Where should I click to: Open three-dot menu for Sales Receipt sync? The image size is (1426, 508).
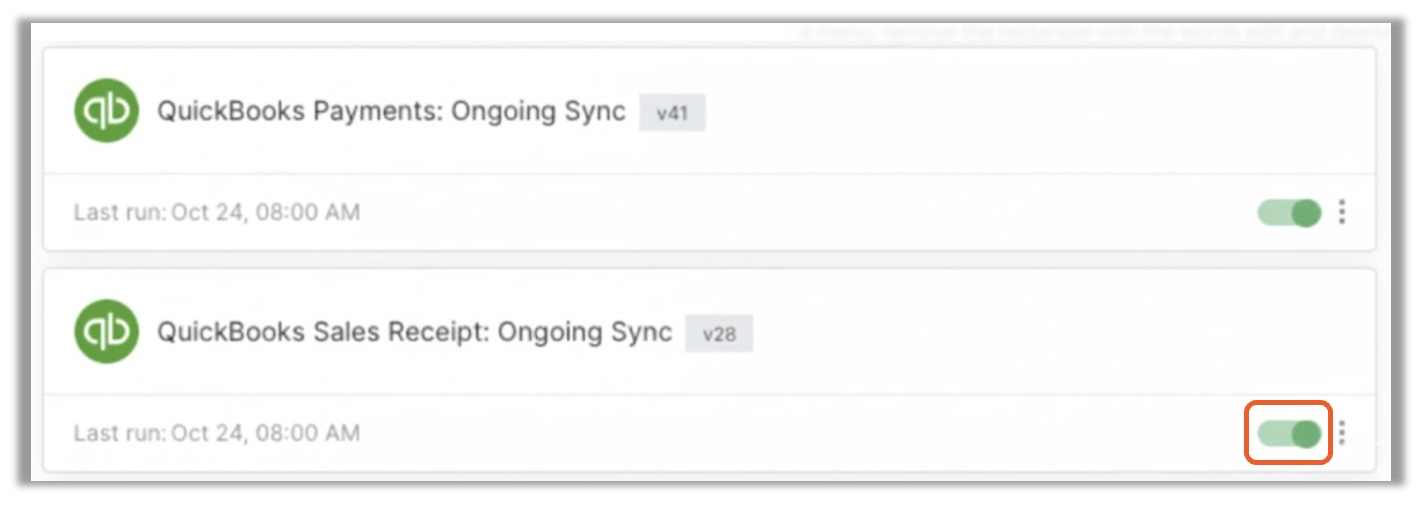point(1342,432)
